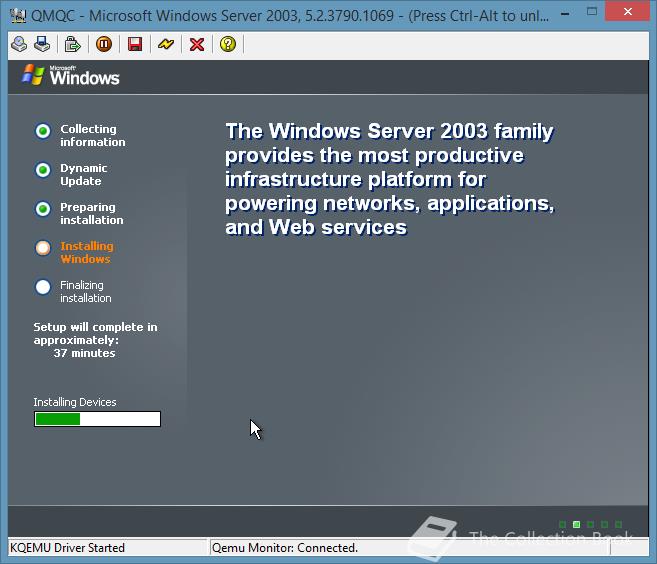The width and height of the screenshot is (657, 564).
Task: Click the 'Preparing installation' step text
Action: click(92, 213)
